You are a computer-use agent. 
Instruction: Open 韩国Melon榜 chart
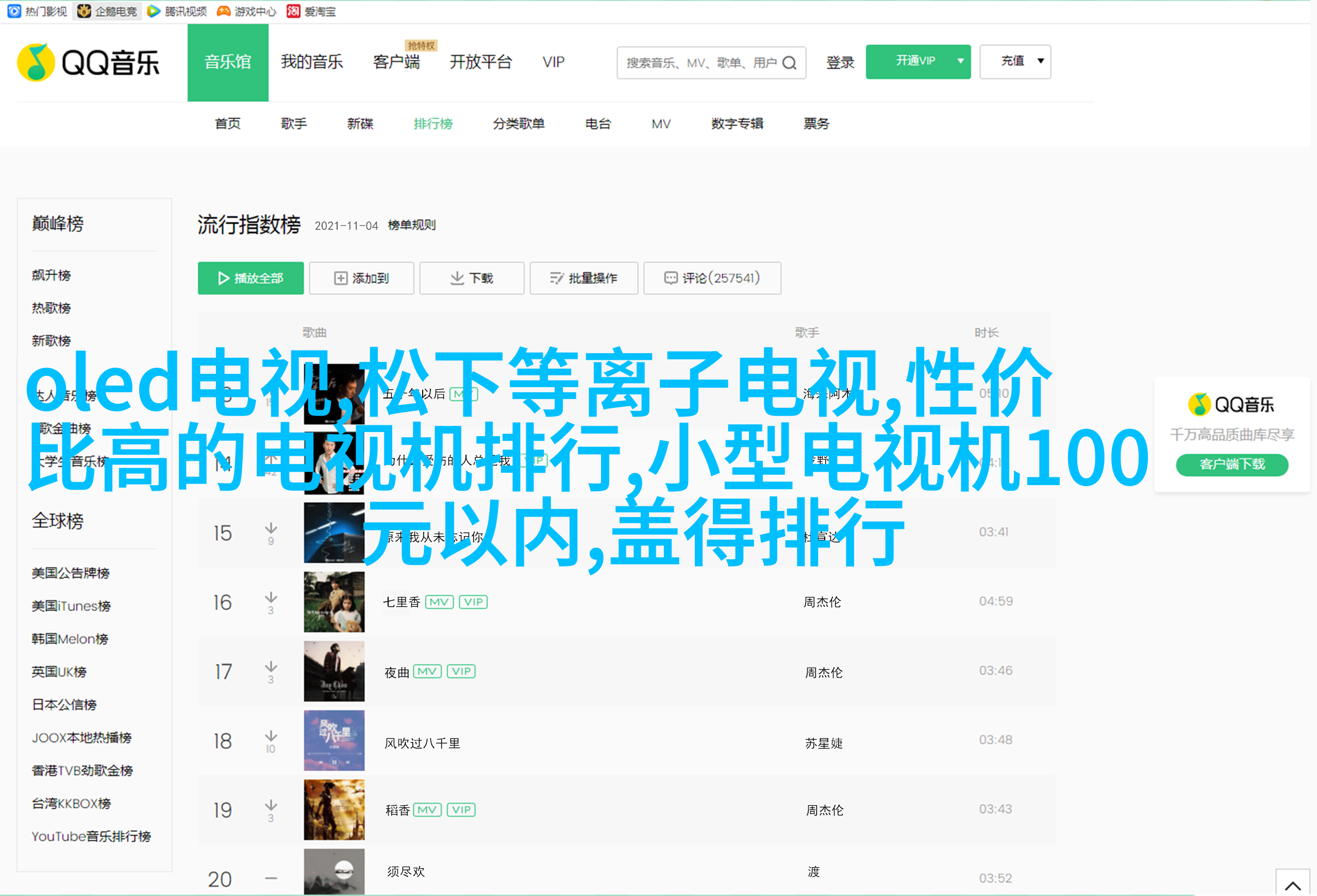(x=70, y=639)
